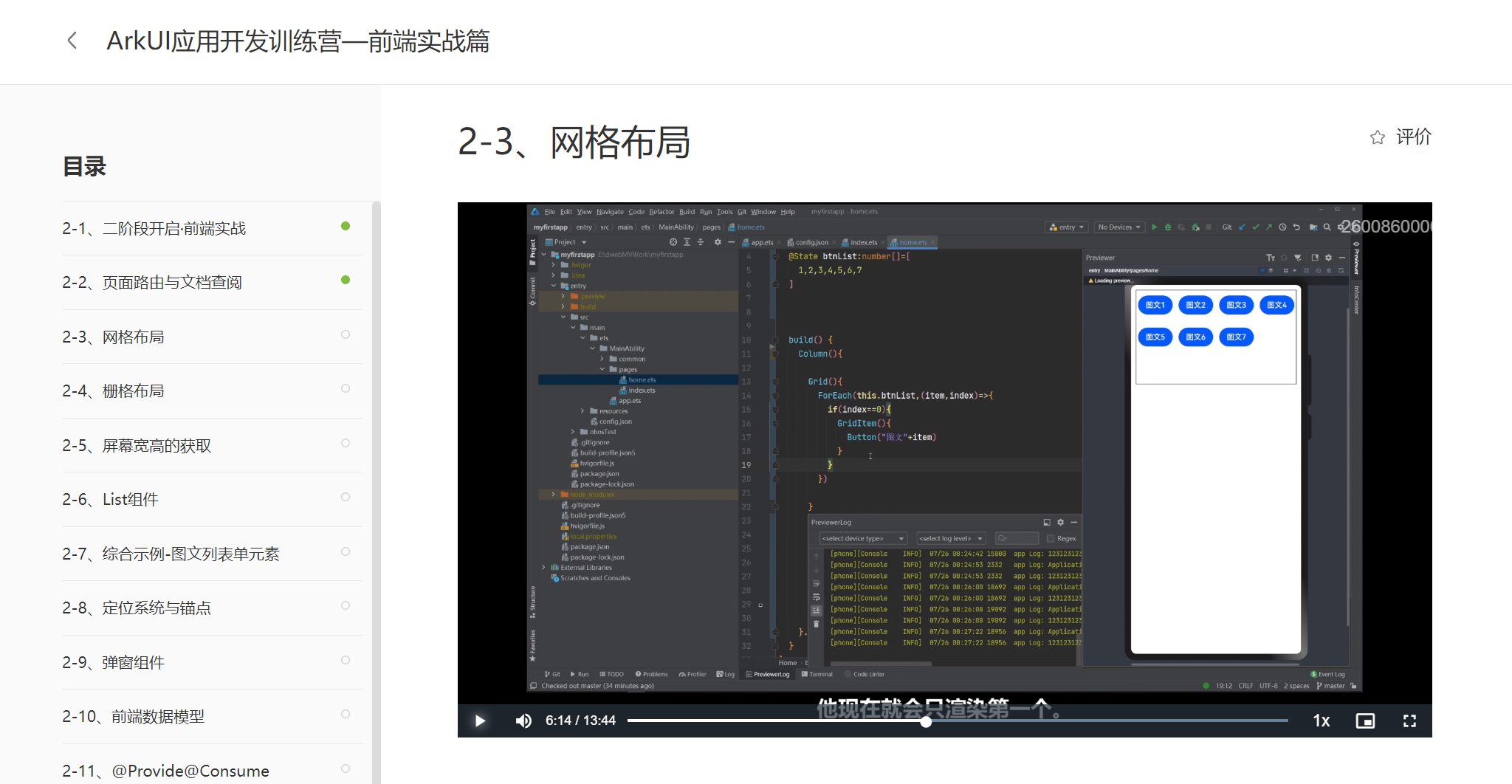
Task: Click the course title ArkUI应用开发训练营—前端实战篇
Action: (x=298, y=41)
